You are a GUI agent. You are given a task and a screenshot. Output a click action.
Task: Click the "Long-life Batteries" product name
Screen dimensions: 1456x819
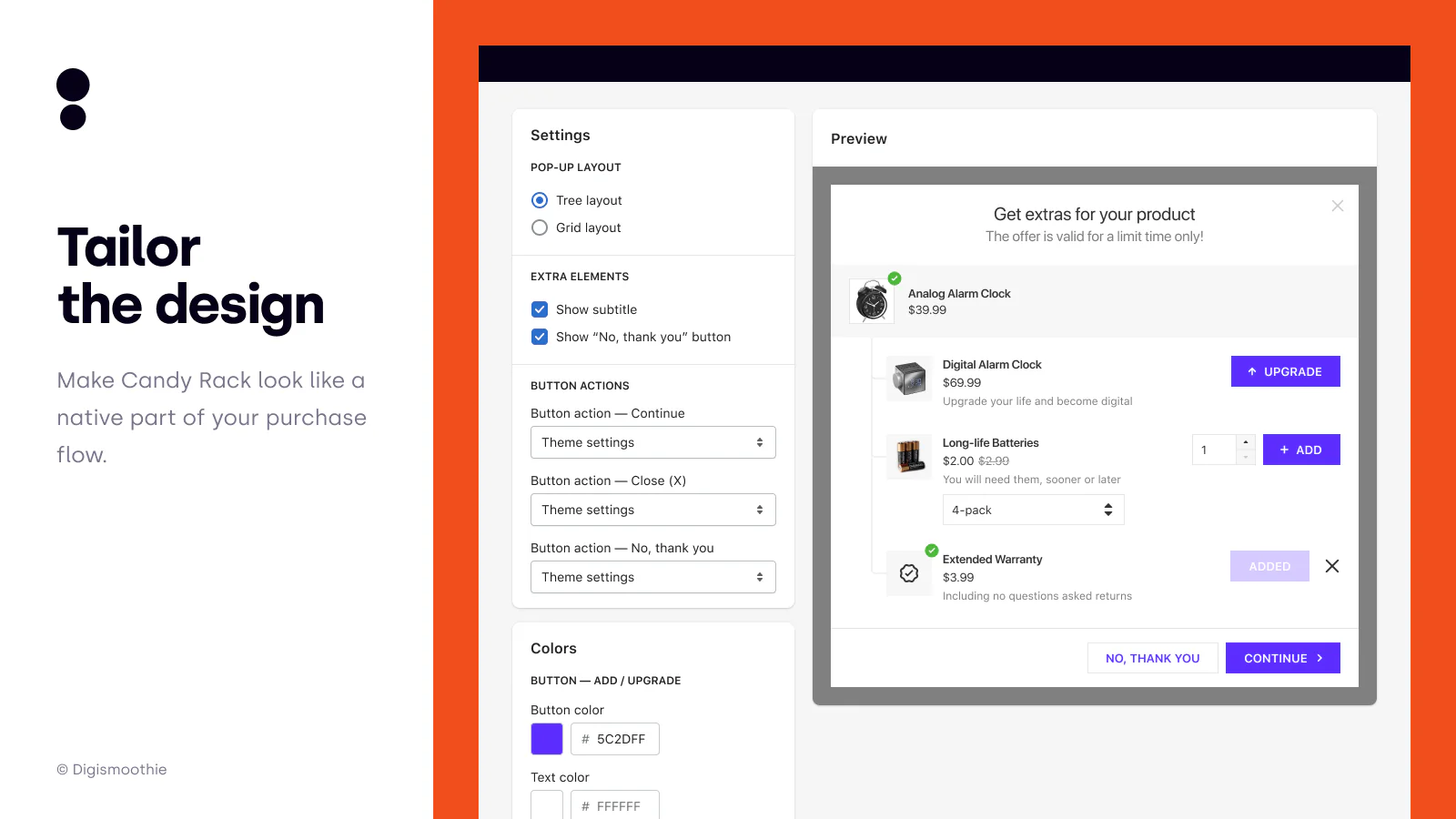pyautogui.click(x=990, y=442)
